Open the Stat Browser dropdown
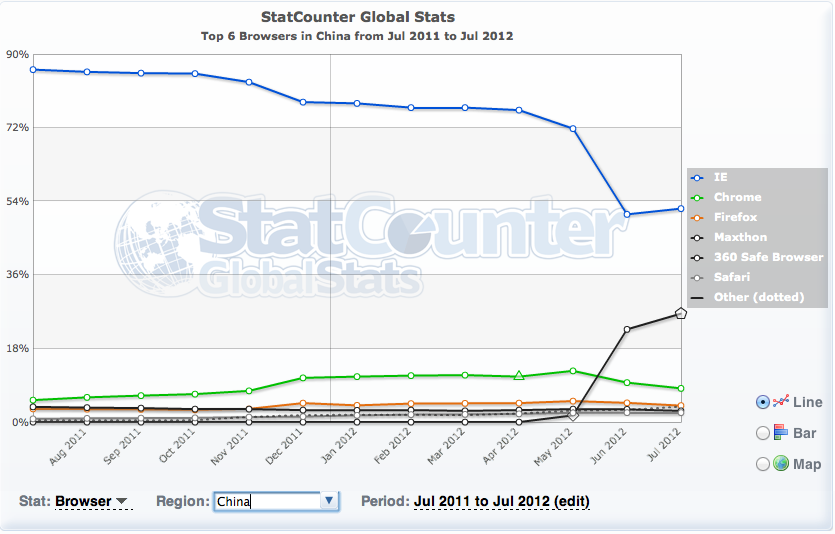The image size is (835, 534). [x=92, y=501]
